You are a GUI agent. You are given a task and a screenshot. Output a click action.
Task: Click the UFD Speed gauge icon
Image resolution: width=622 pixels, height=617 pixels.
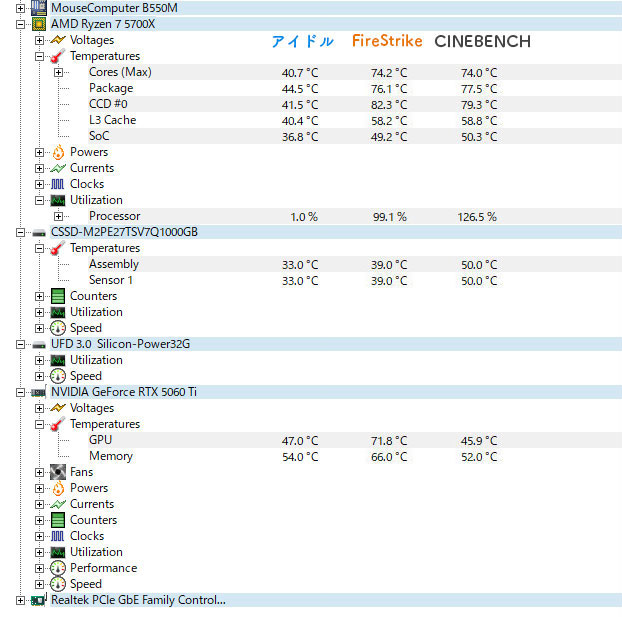[x=58, y=376]
